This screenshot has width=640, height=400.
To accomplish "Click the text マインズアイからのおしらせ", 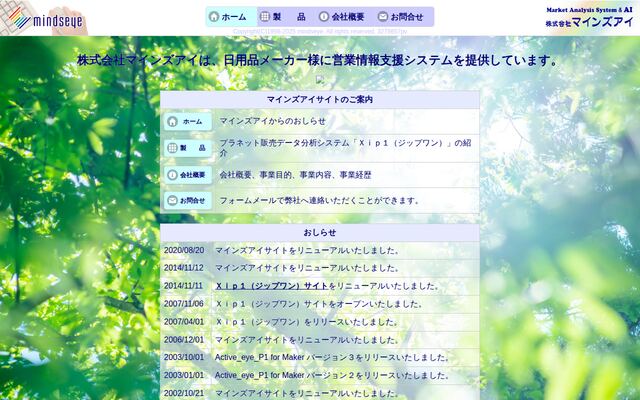I will coord(273,121).
